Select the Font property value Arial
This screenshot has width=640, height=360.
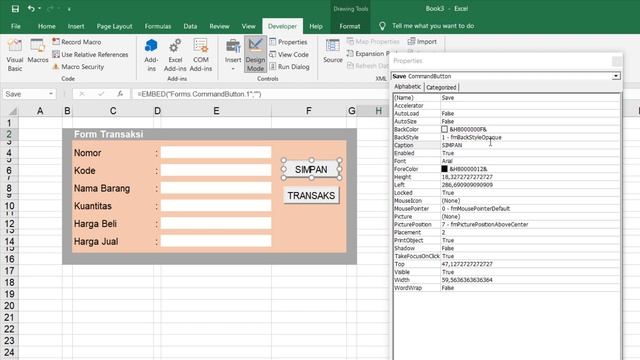coord(447,161)
